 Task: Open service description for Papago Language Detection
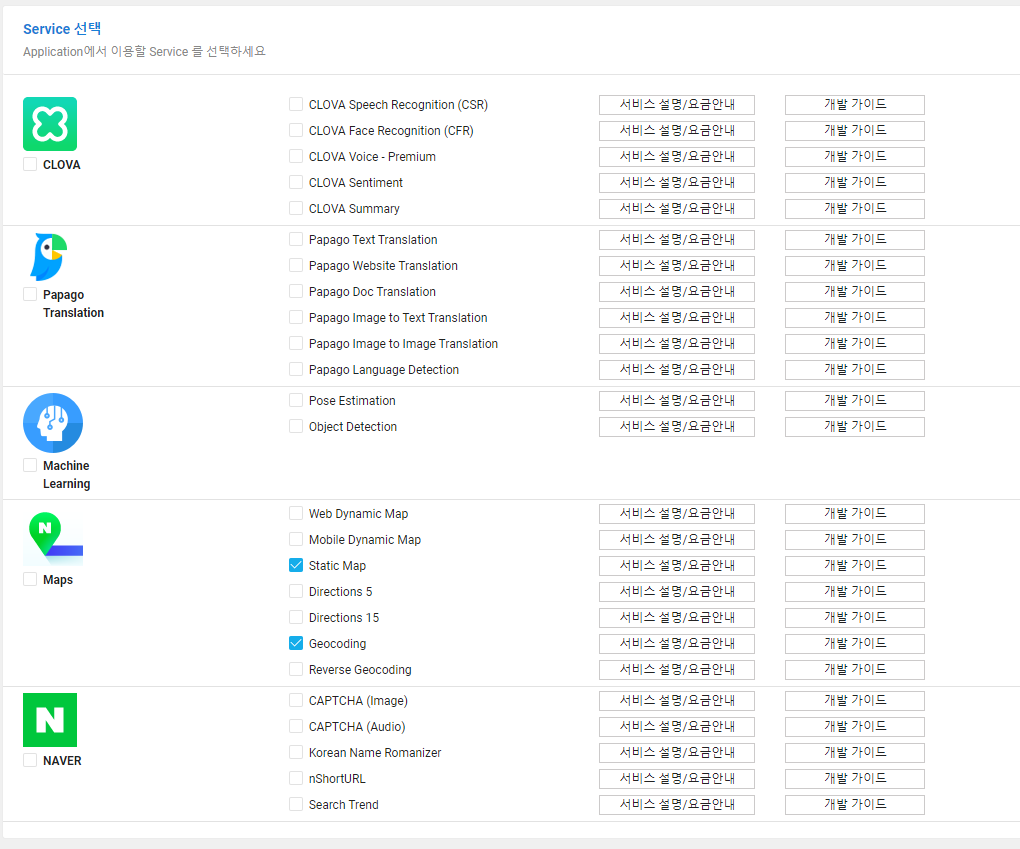pos(677,370)
